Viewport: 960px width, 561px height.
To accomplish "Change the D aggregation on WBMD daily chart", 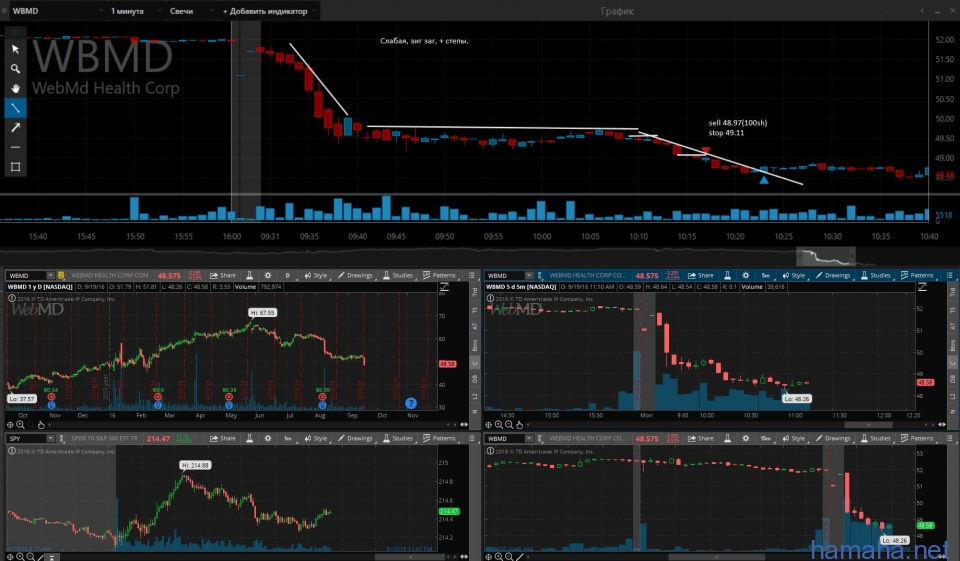I will [287, 276].
